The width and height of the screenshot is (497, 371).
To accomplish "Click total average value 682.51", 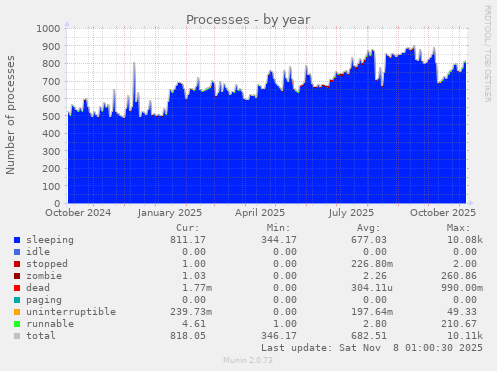I will (x=369, y=336).
